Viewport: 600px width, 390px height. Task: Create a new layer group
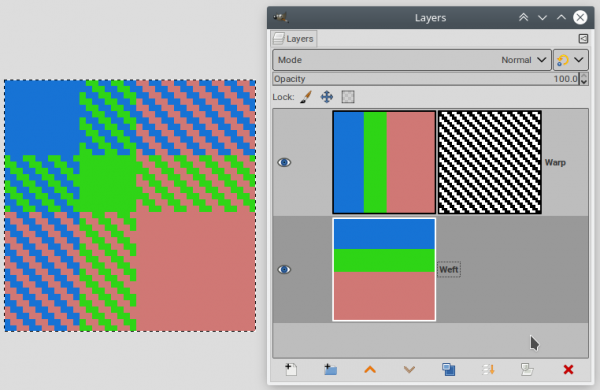330,369
